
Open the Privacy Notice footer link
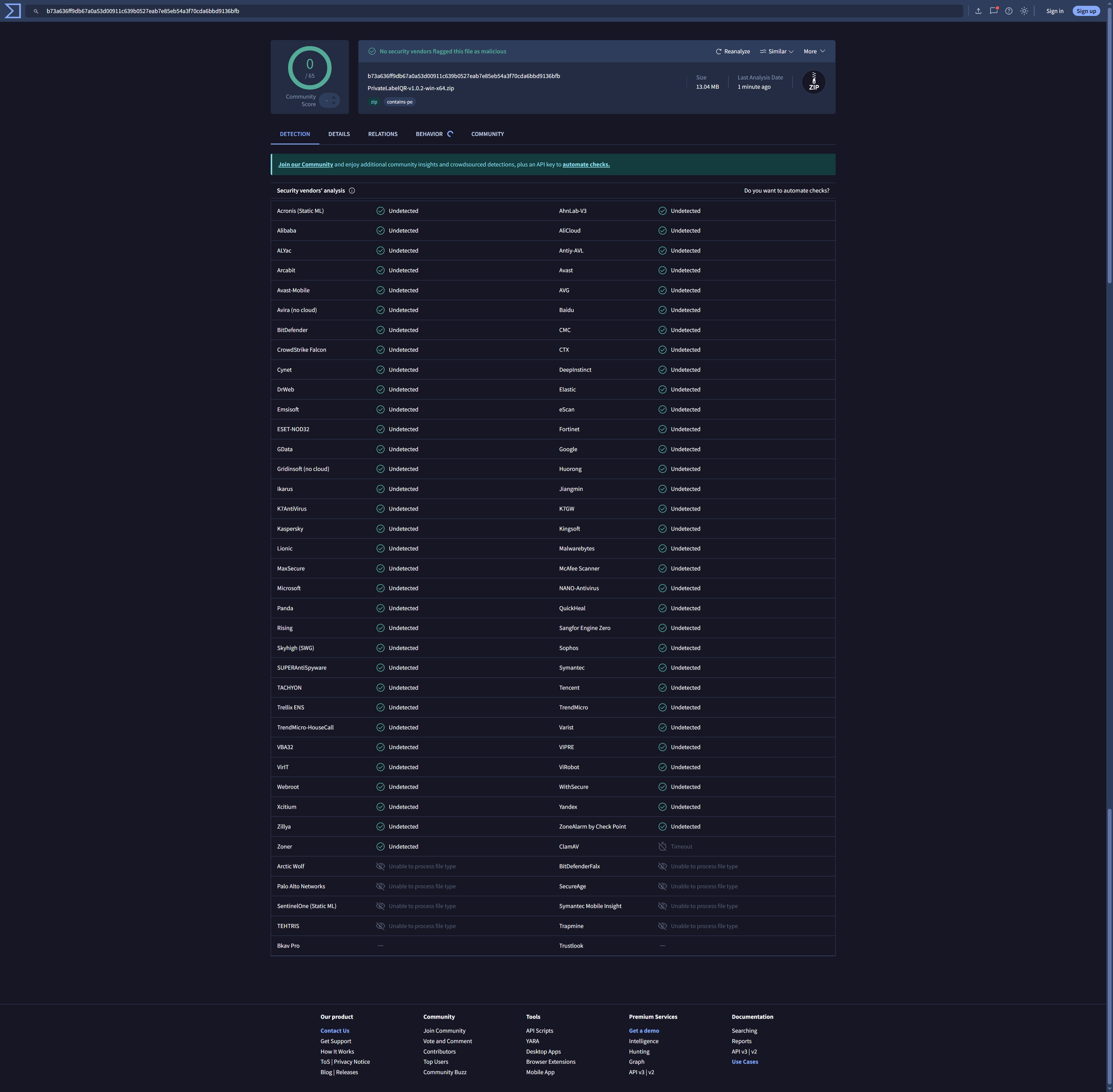click(x=352, y=1062)
